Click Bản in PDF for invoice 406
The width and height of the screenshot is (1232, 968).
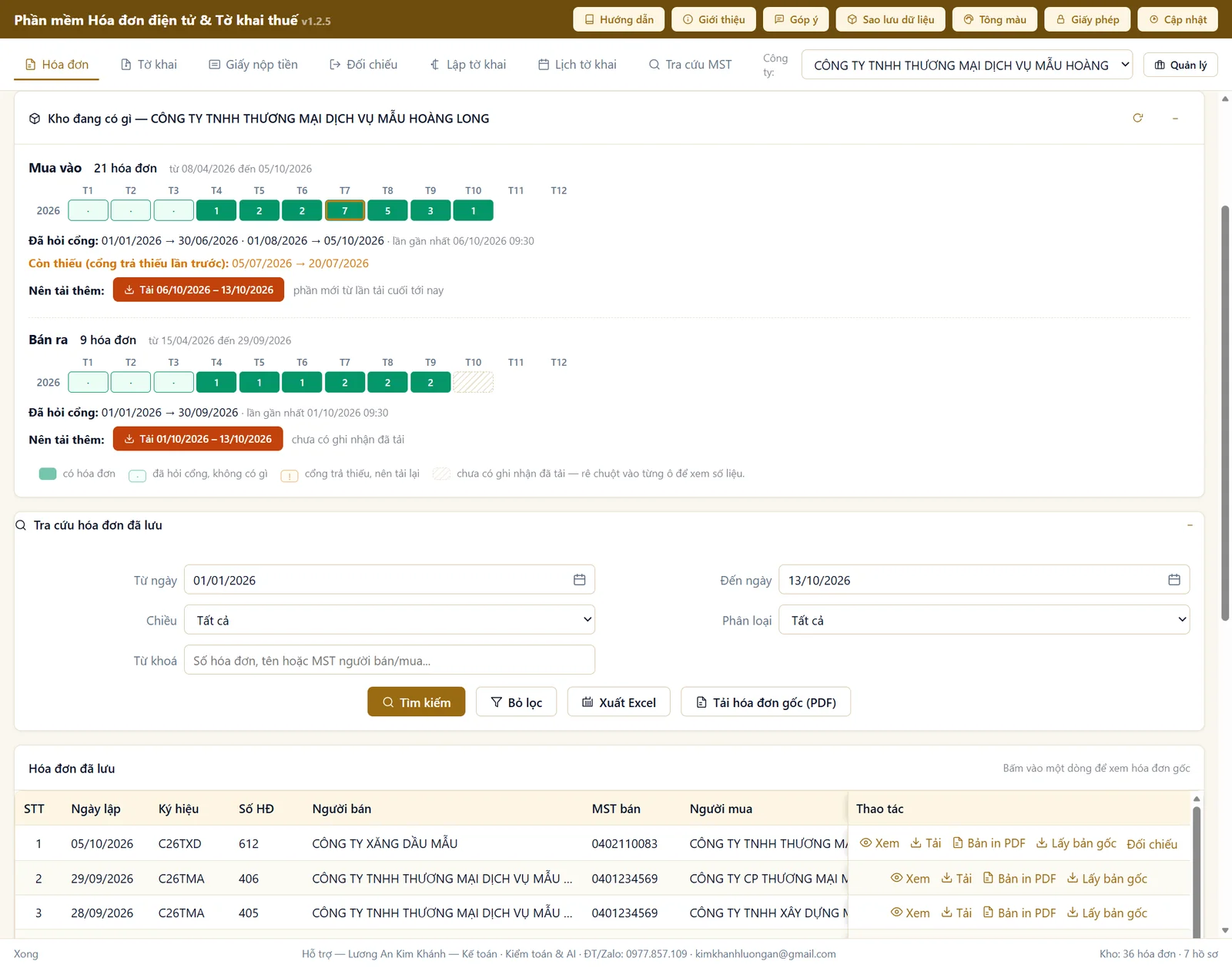tap(1019, 879)
